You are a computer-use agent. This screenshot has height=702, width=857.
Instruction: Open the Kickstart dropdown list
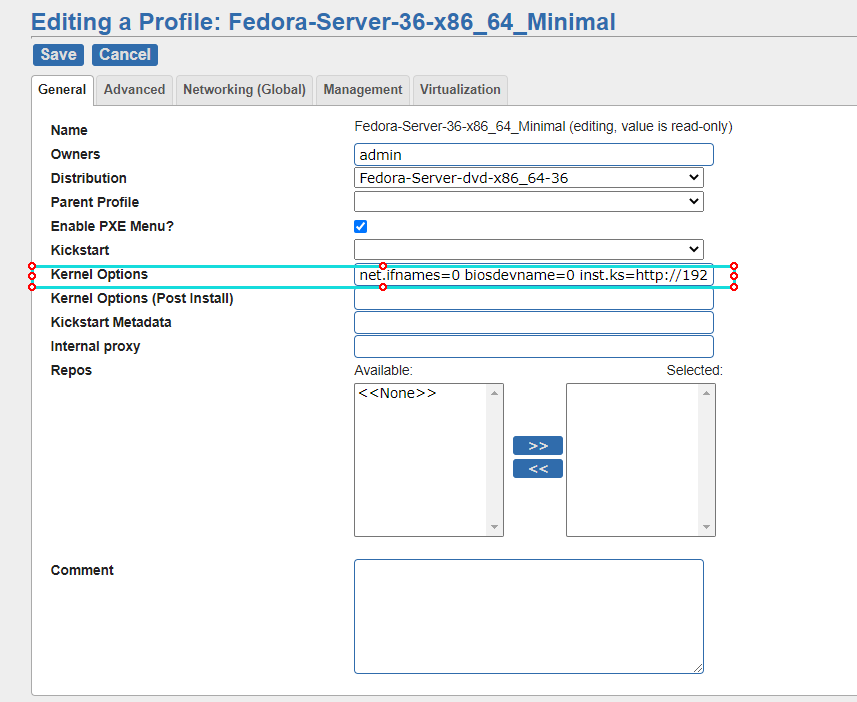529,250
